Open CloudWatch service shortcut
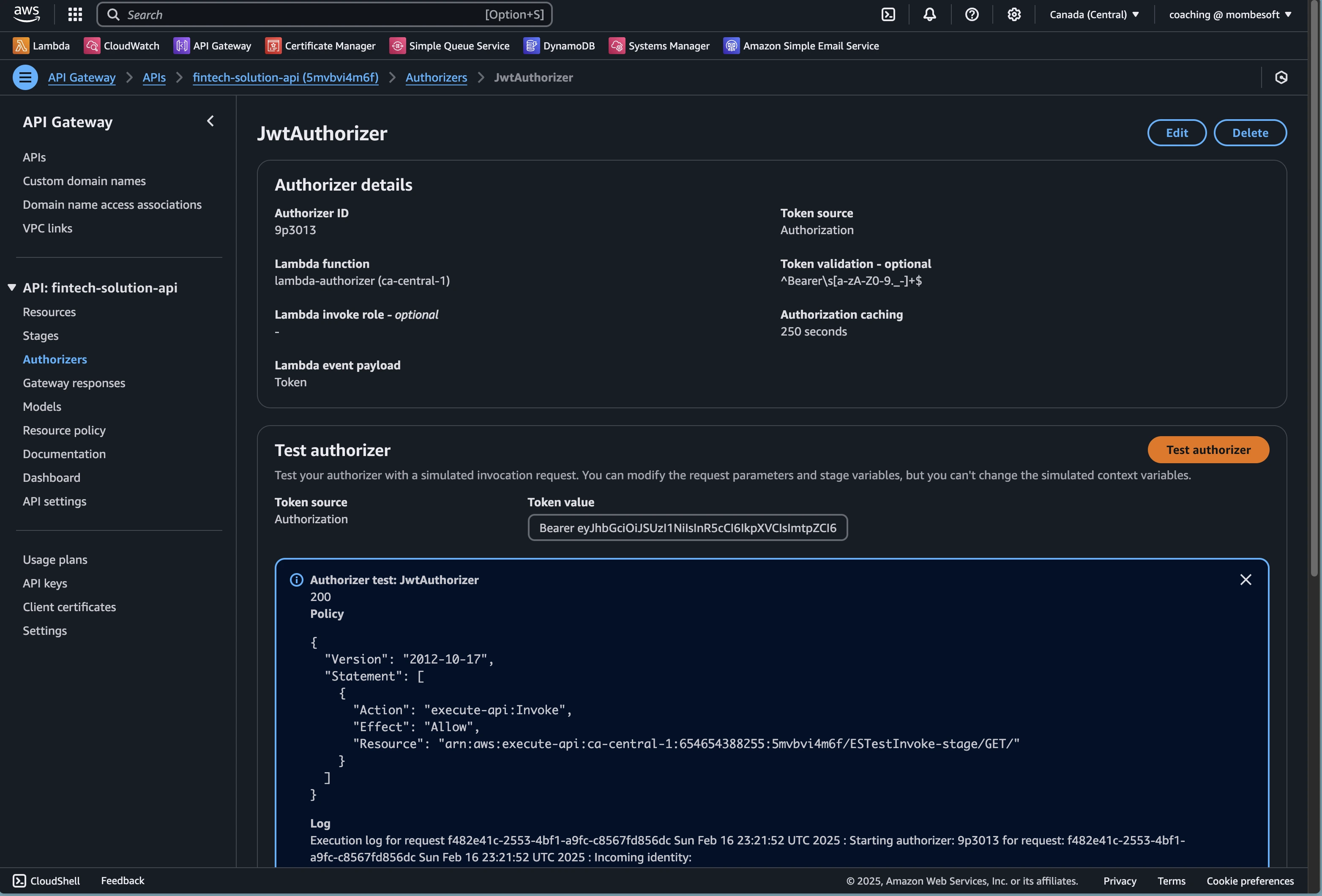This screenshot has width=1322, height=896. (x=122, y=46)
